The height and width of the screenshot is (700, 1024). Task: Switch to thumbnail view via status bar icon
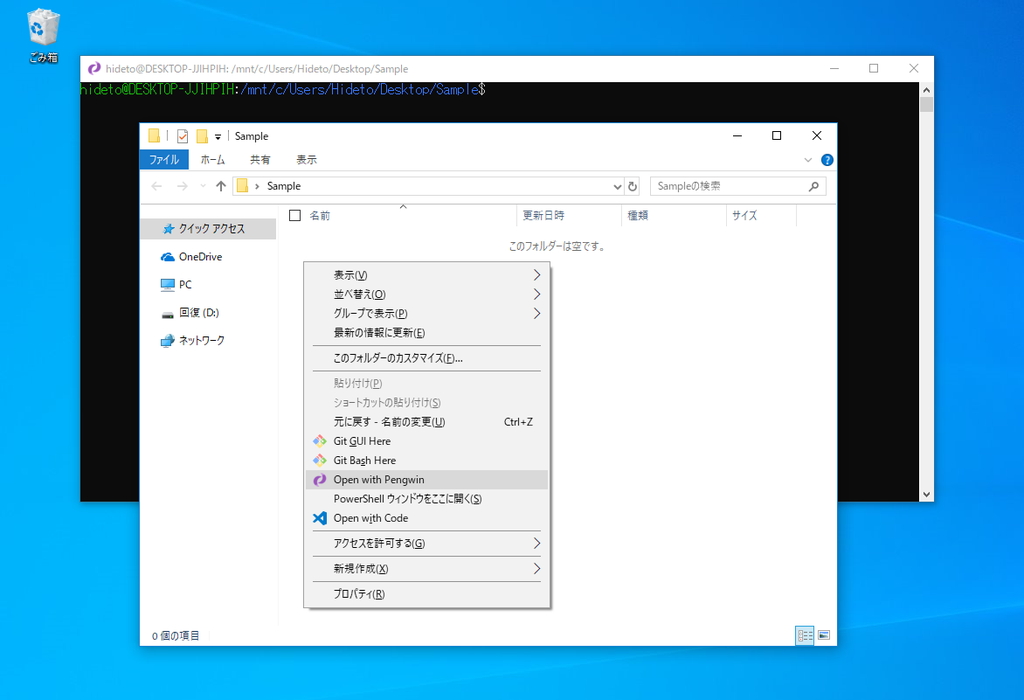coord(823,635)
